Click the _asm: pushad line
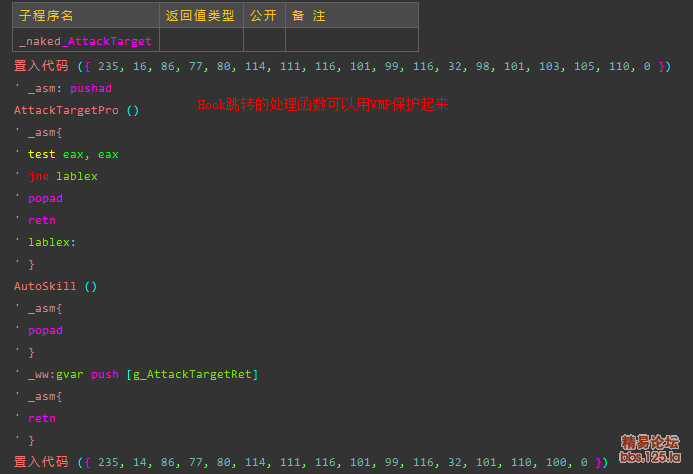693x474 pixels. point(69,88)
